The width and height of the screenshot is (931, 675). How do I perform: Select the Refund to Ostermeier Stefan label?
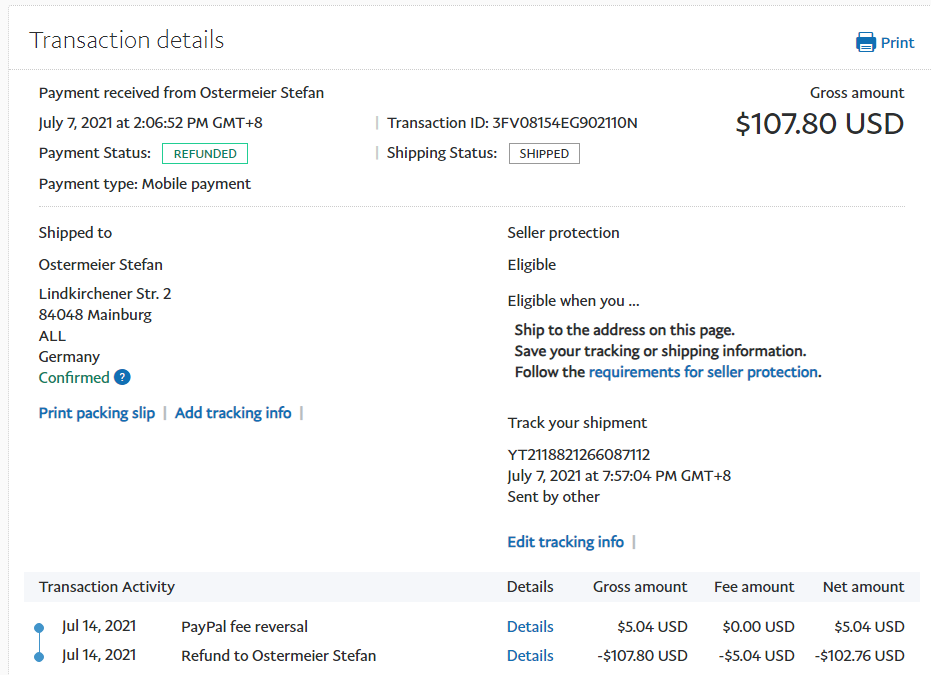coord(278,656)
